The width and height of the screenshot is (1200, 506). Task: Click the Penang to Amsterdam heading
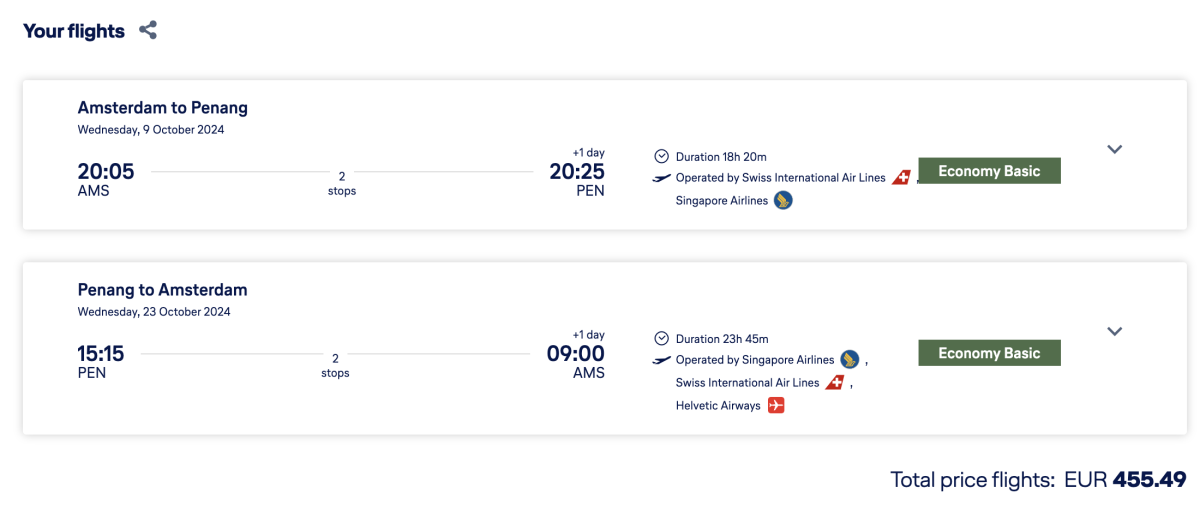coord(163,290)
